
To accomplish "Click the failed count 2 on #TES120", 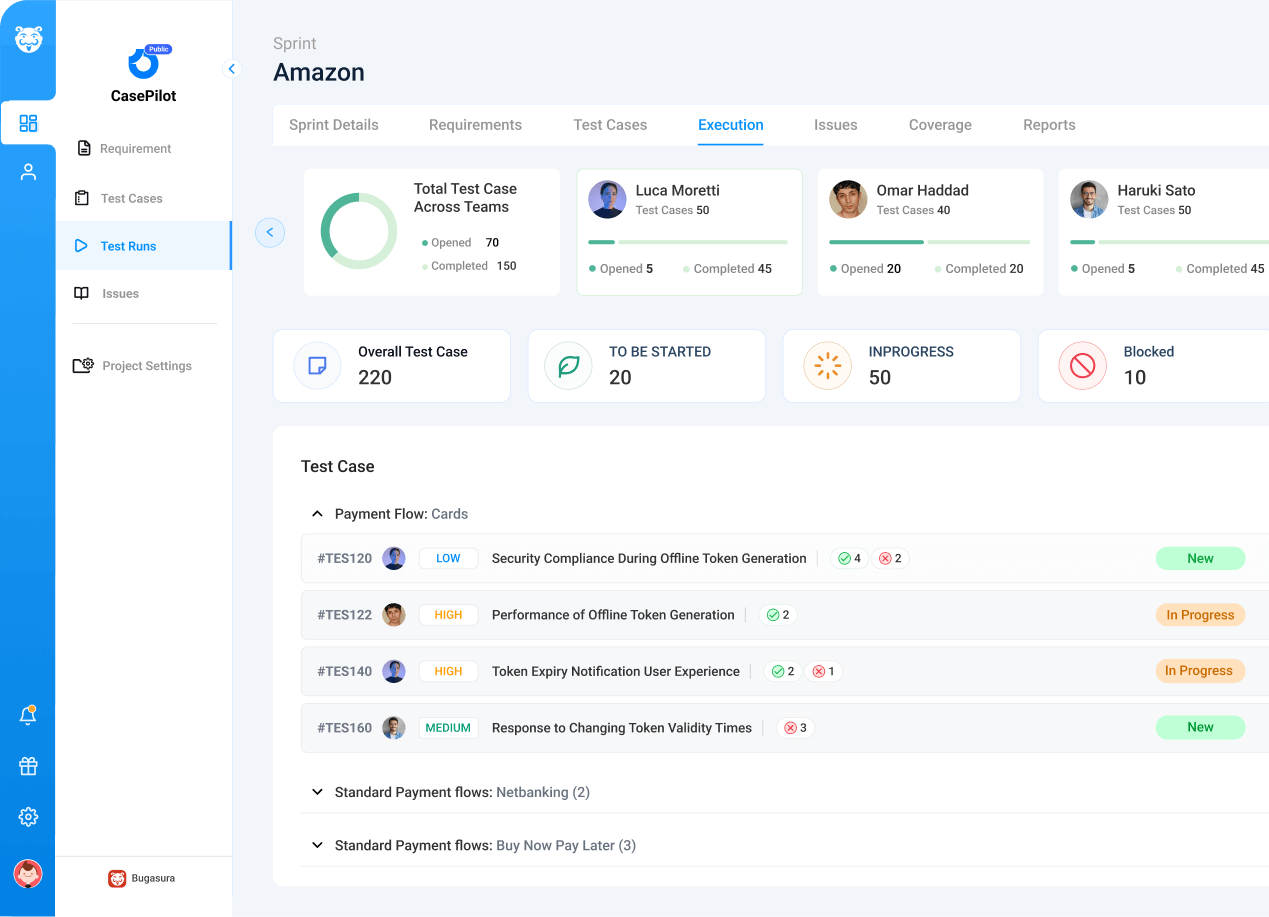I will [x=890, y=558].
